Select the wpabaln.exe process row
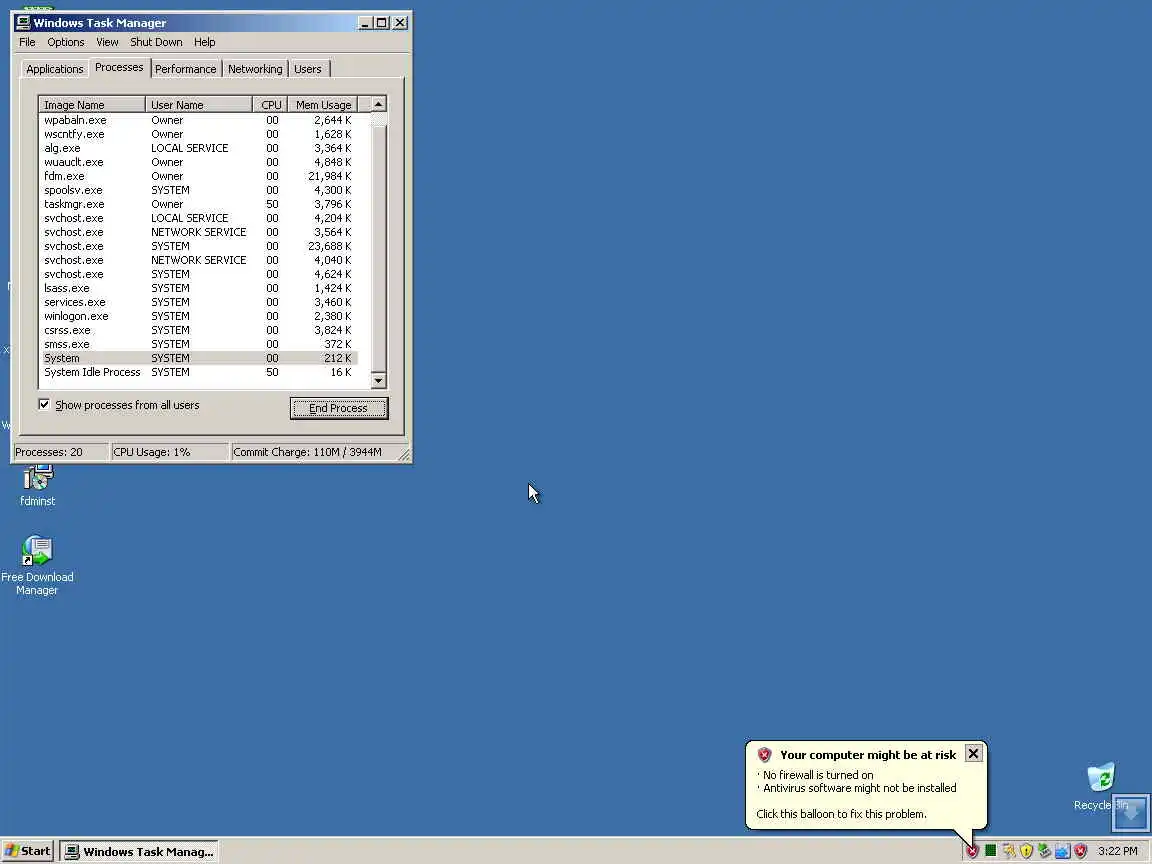This screenshot has width=1152, height=864. click(198, 120)
